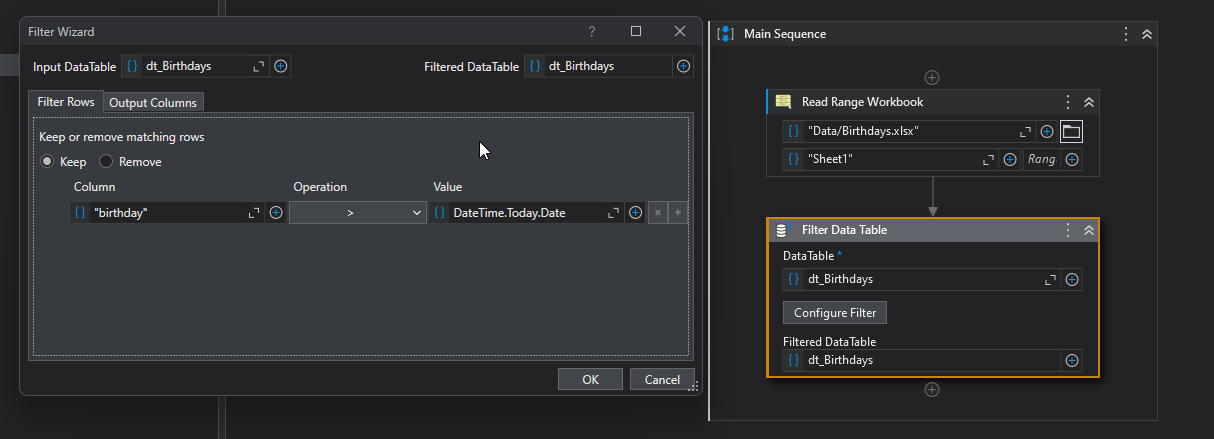
Task: Collapse the Main Sequence container
Action: click(x=1147, y=34)
